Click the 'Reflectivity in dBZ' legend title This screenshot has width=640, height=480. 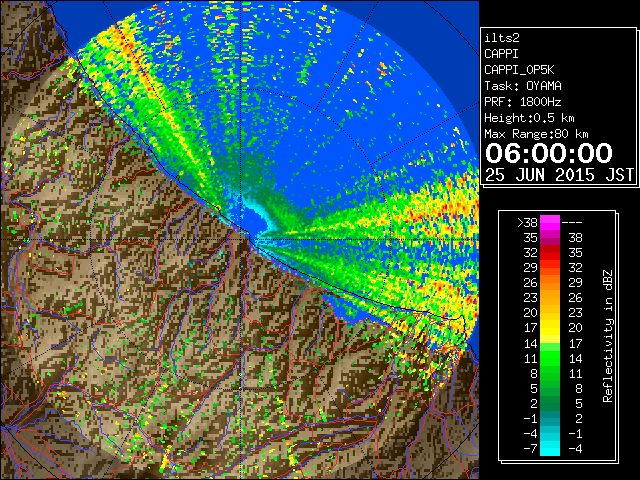coord(608,336)
